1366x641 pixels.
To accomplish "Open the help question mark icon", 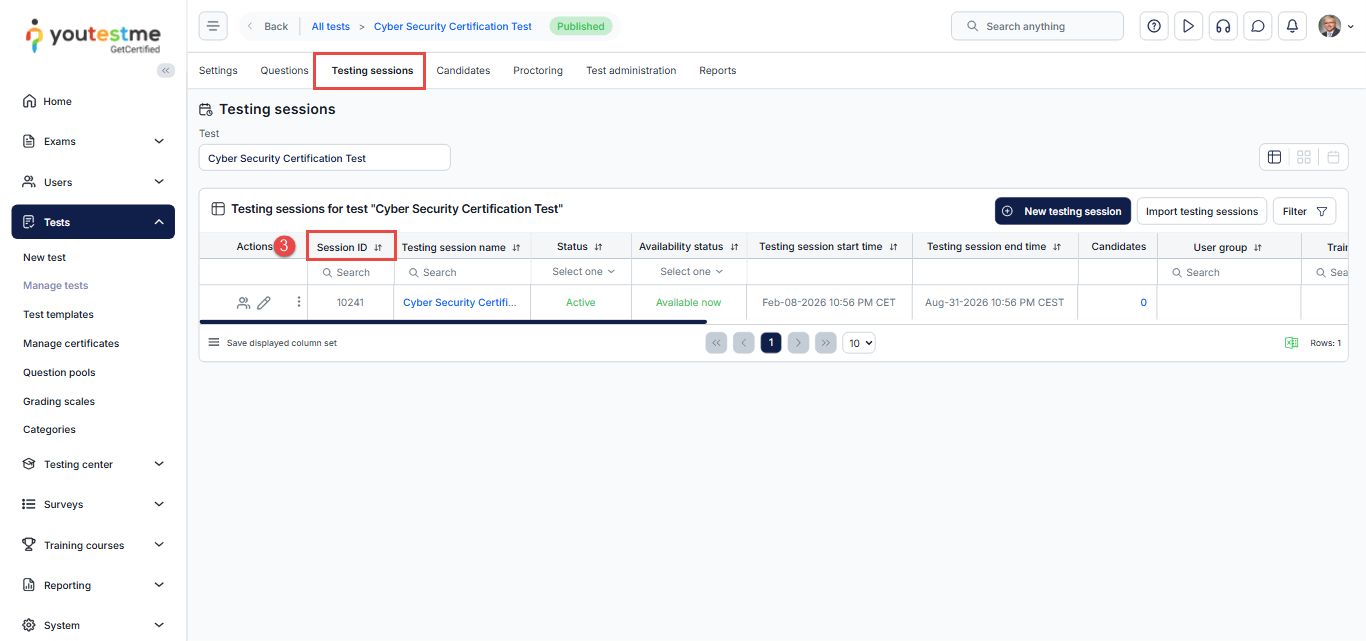I will pyautogui.click(x=1154, y=26).
